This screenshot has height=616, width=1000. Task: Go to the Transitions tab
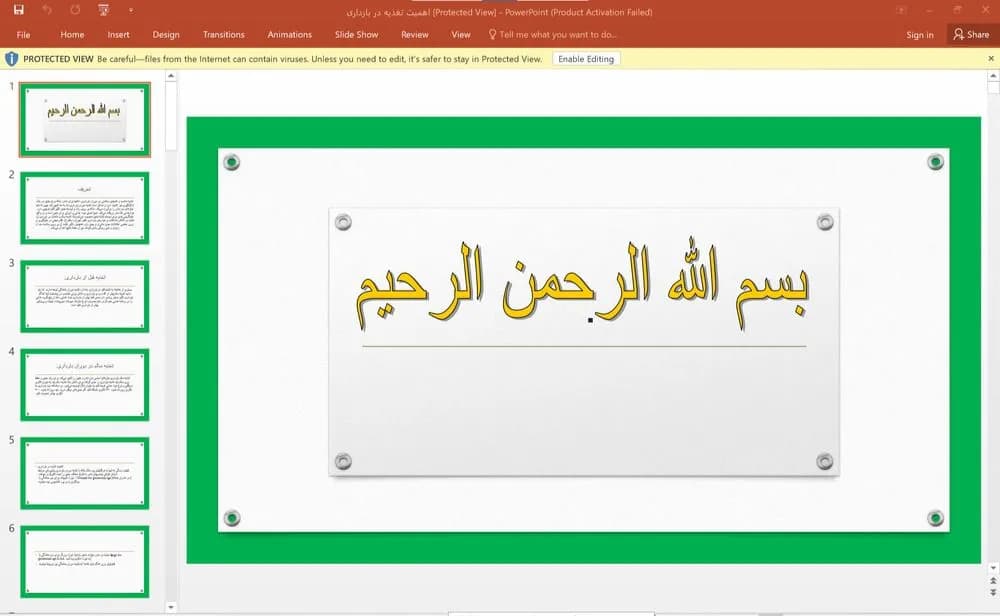tap(223, 34)
